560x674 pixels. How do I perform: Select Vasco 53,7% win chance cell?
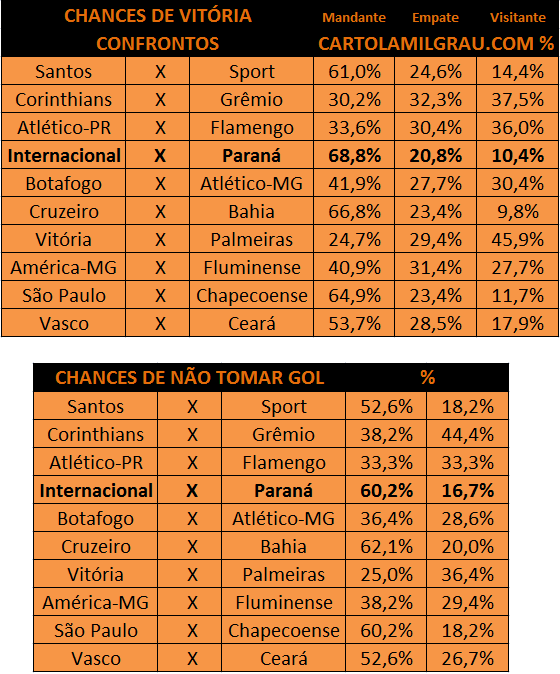(x=354, y=323)
